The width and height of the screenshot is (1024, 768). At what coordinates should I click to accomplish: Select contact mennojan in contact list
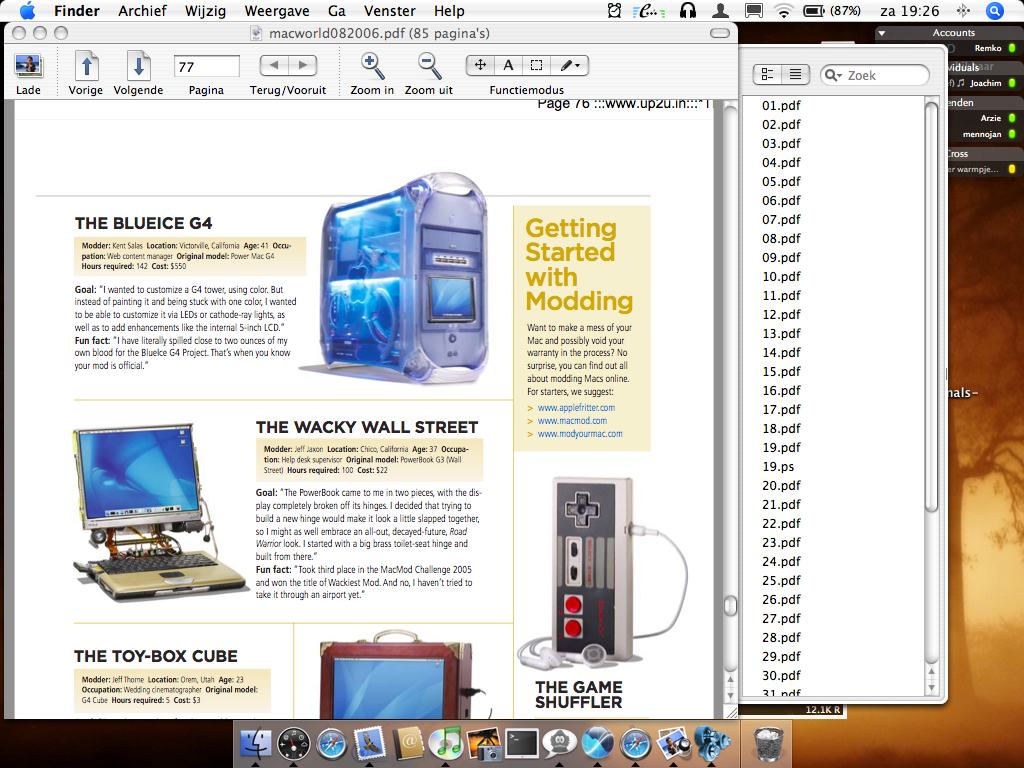(x=982, y=135)
